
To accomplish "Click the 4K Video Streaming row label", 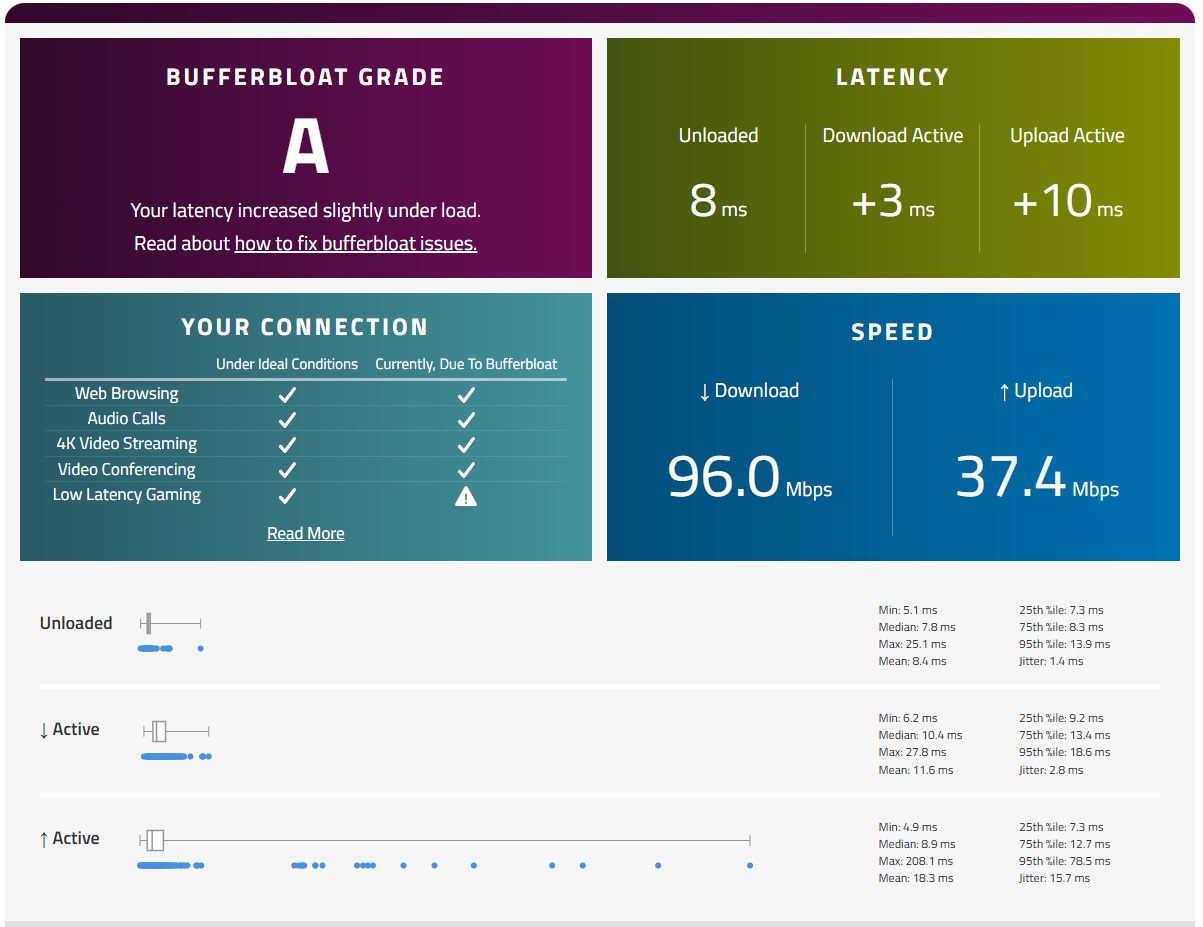I will pos(127,444).
